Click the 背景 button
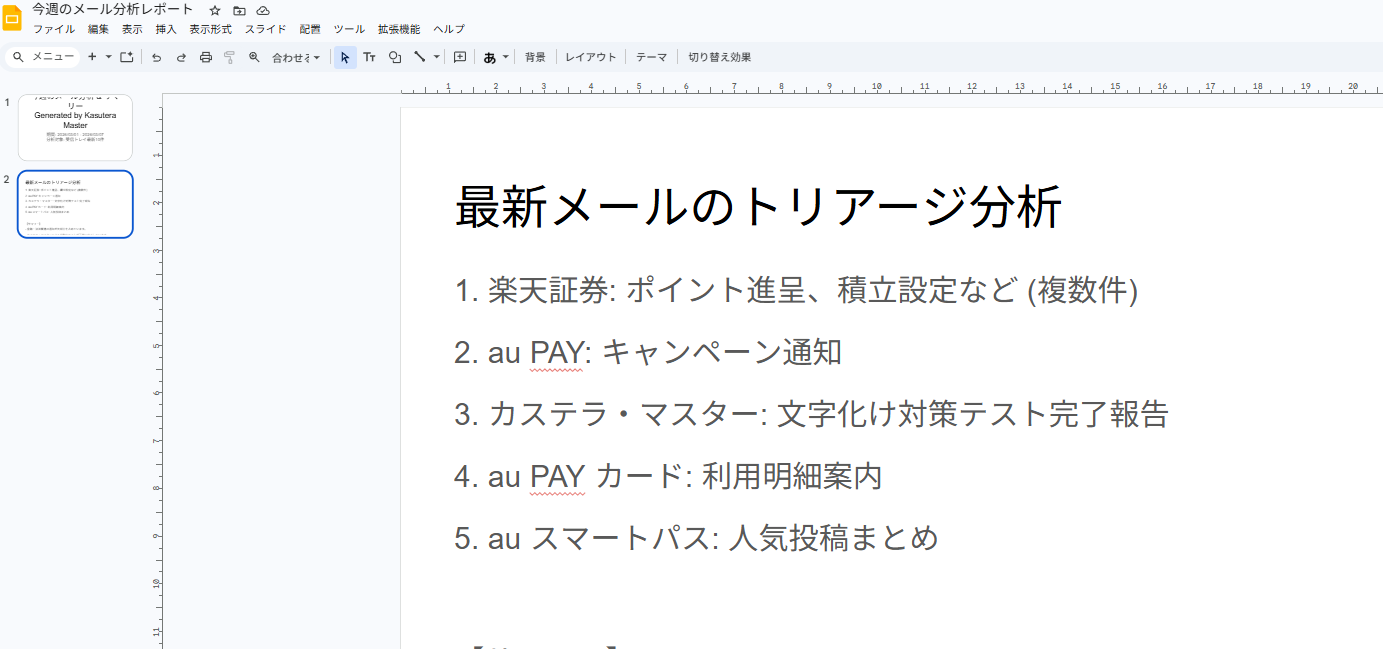 535,57
